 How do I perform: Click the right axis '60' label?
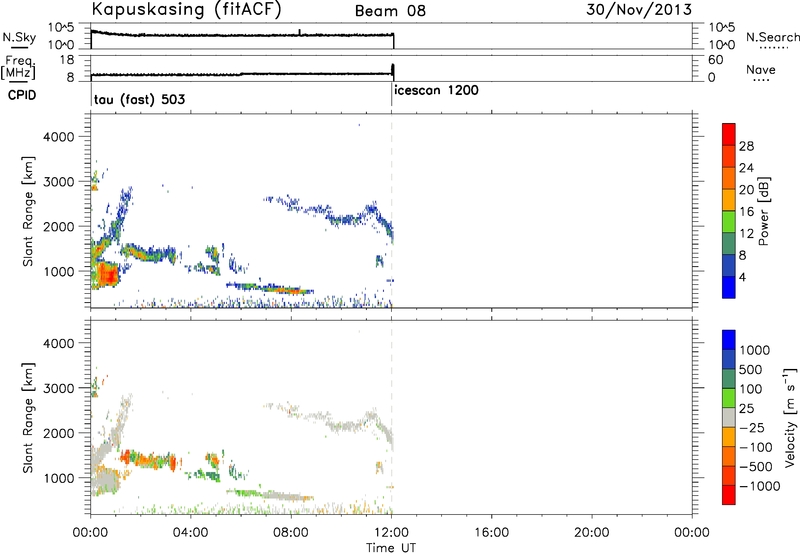716,60
